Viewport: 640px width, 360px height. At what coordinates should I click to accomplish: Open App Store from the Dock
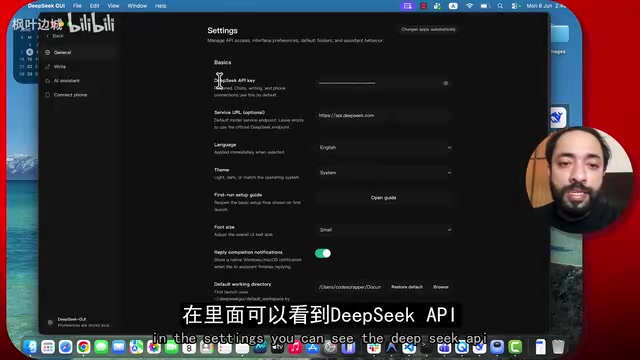[x=312, y=347]
